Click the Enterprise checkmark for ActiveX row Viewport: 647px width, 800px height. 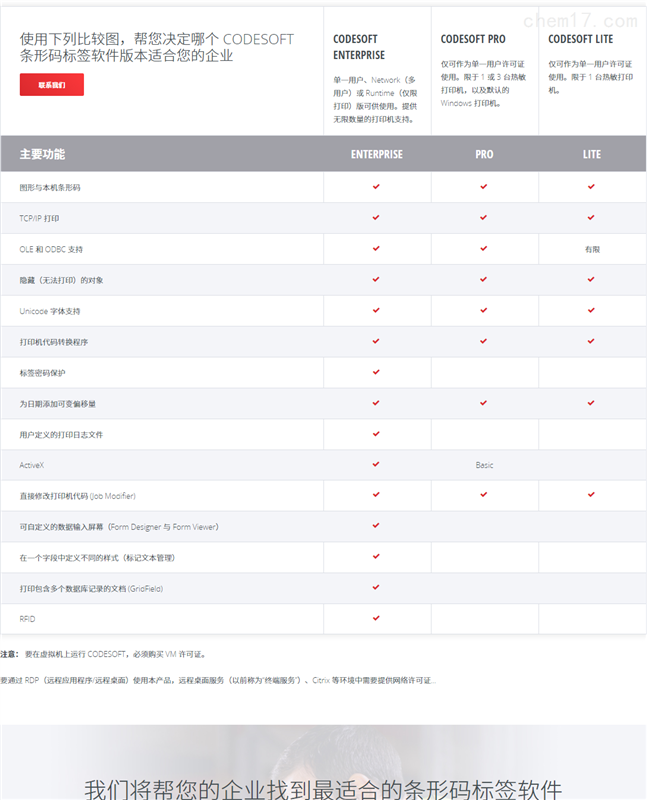(x=377, y=464)
